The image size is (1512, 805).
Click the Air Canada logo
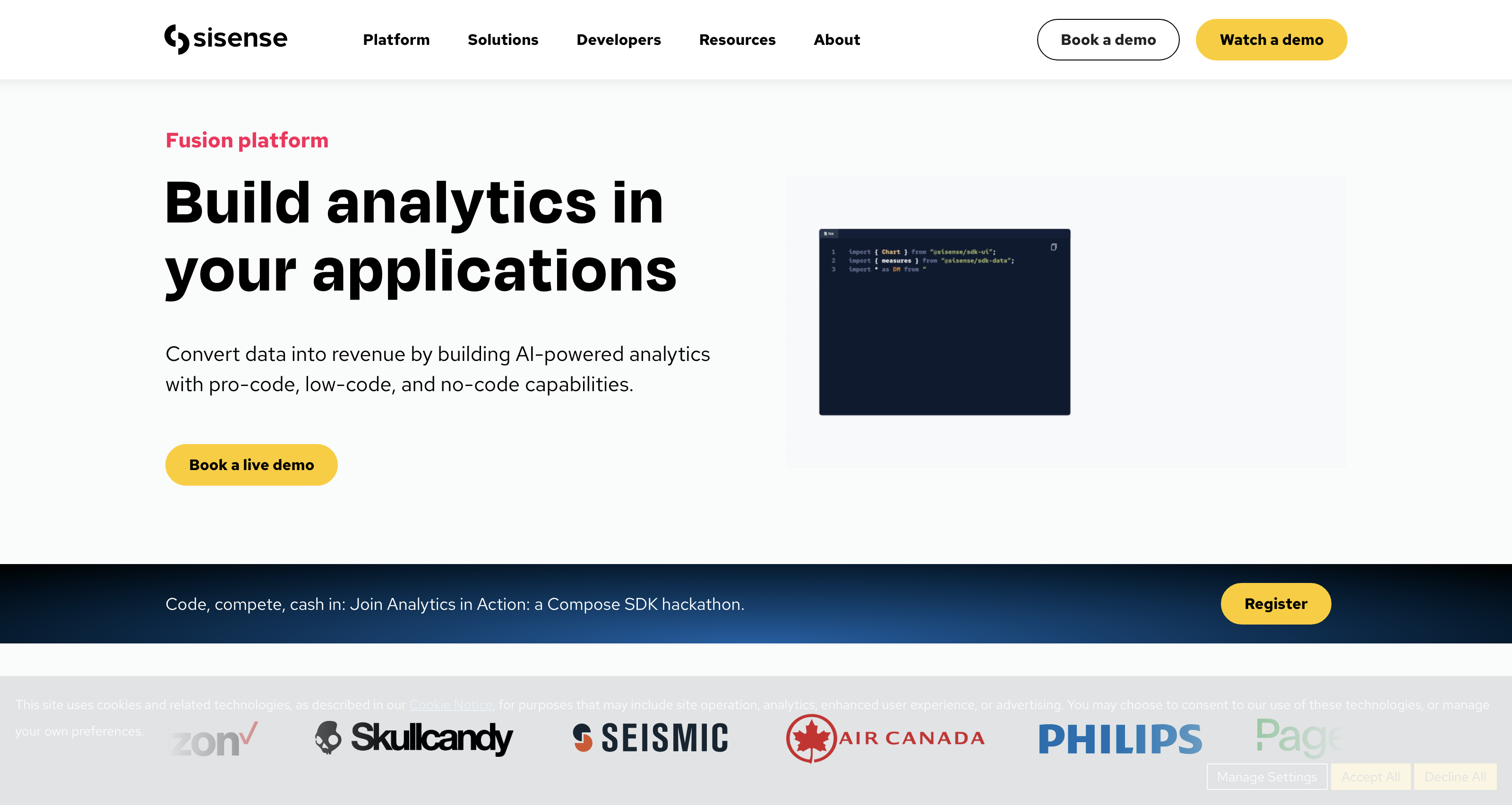click(x=886, y=738)
